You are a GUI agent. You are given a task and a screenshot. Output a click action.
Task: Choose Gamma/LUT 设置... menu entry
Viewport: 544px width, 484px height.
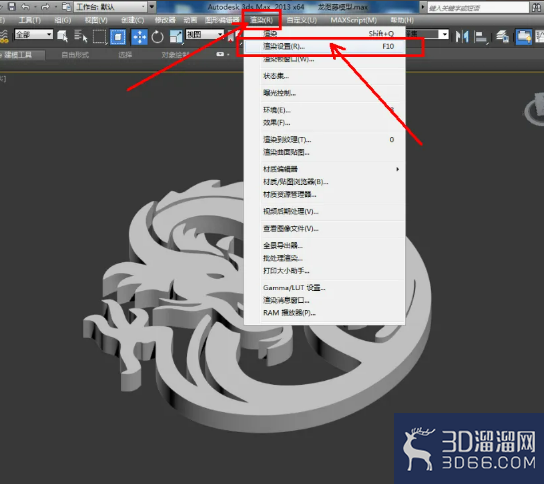(325, 288)
